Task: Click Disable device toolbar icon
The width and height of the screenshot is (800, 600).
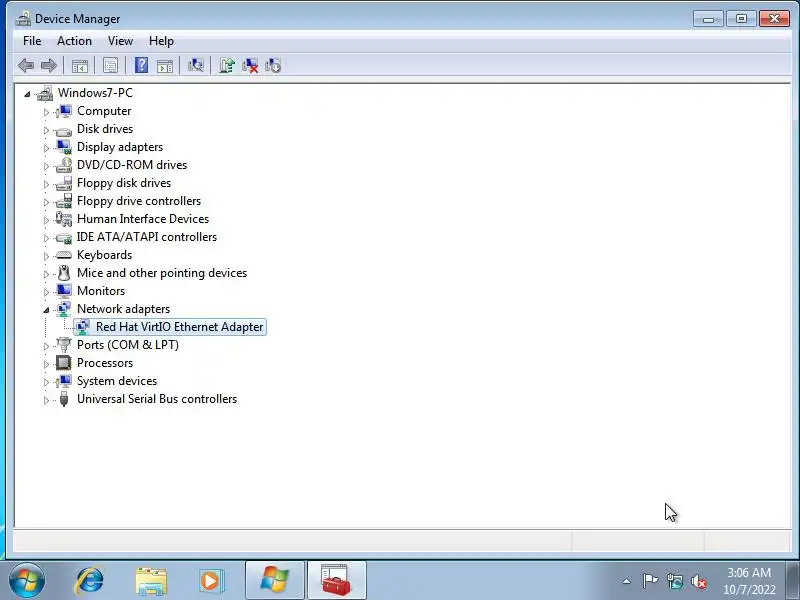Action: [x=273, y=65]
